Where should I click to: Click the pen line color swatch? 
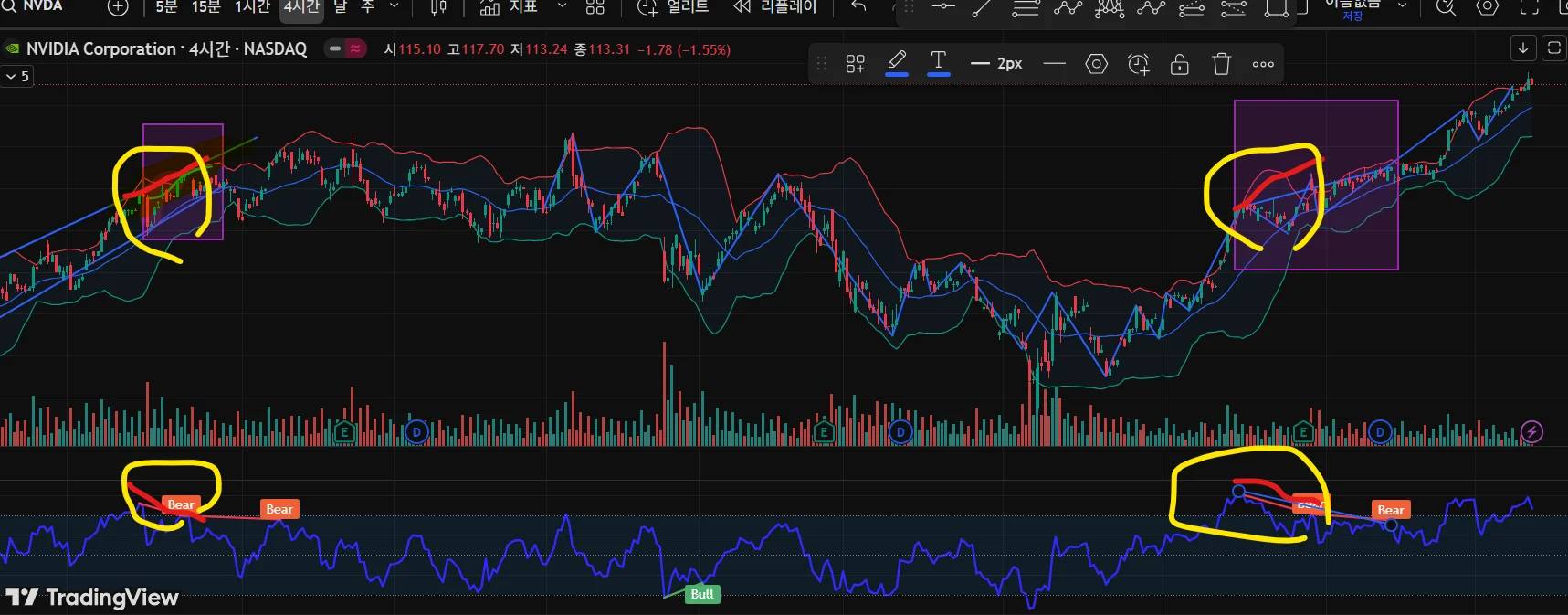click(x=897, y=62)
